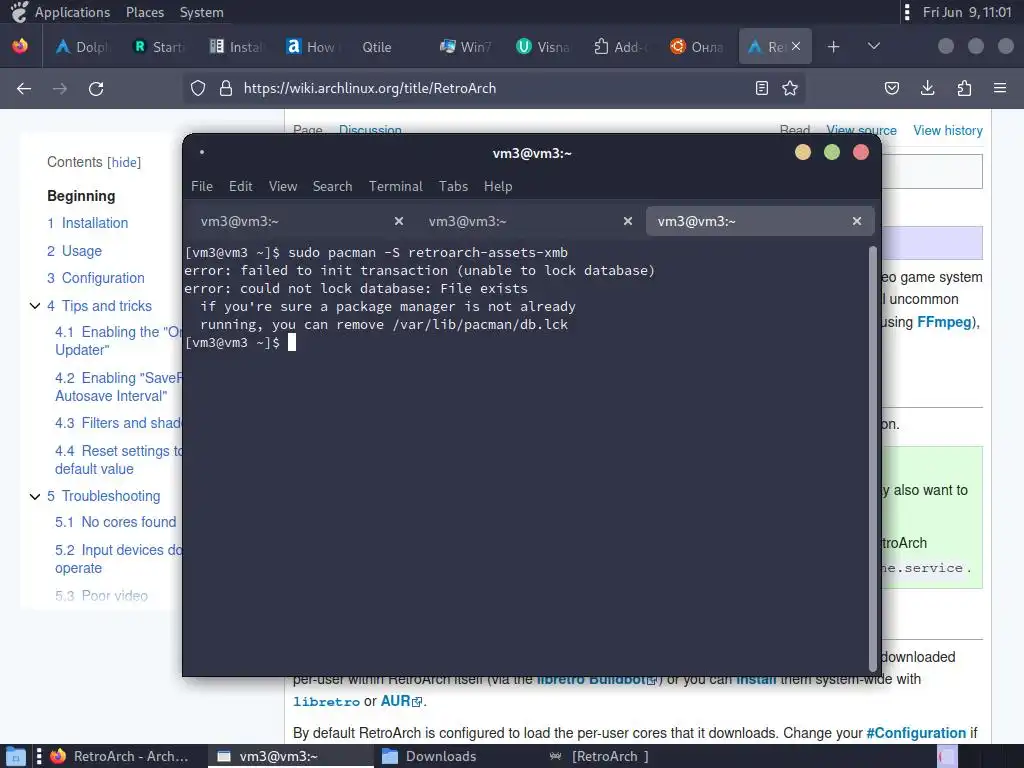This screenshot has height=768, width=1024.
Task: Close the active RetroArch browser tab
Action: pyautogui.click(x=796, y=46)
